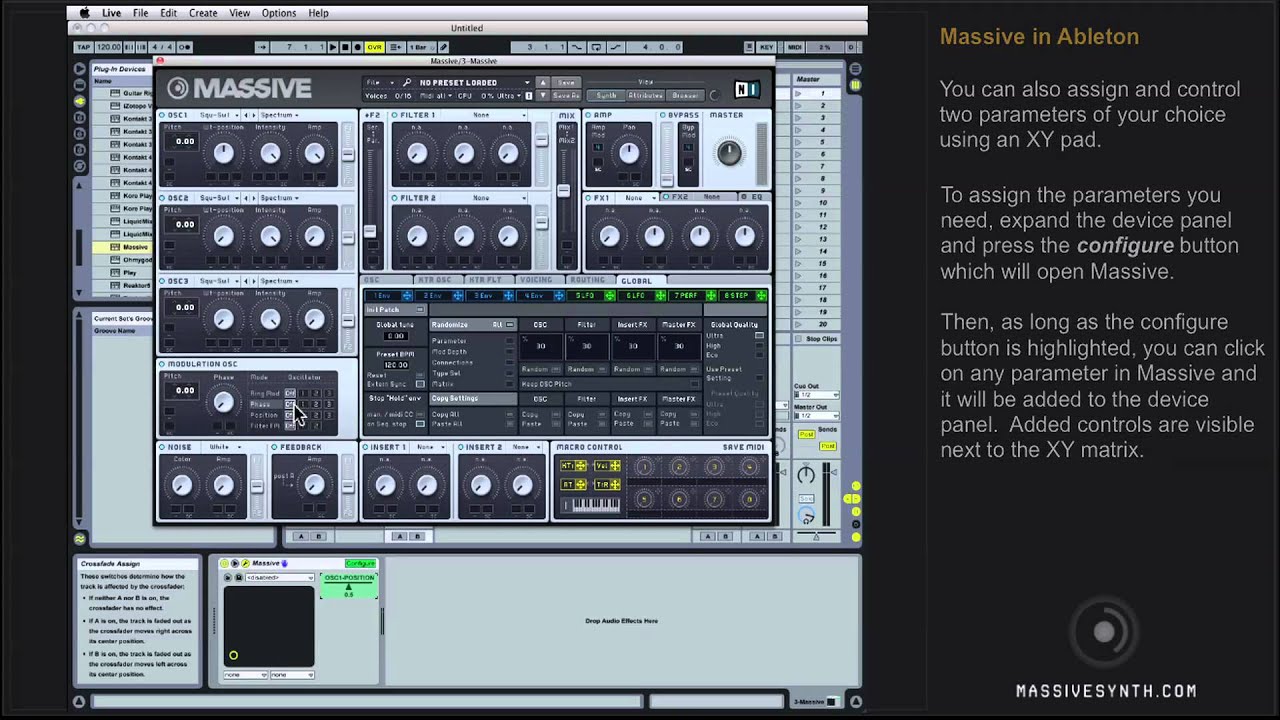Select Massive's Browser view button

click(685, 95)
